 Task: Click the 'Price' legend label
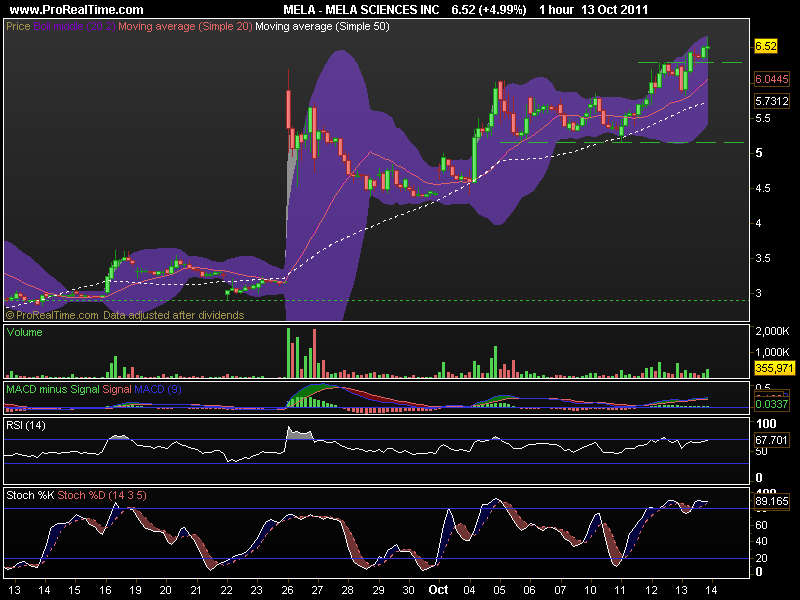(18, 26)
